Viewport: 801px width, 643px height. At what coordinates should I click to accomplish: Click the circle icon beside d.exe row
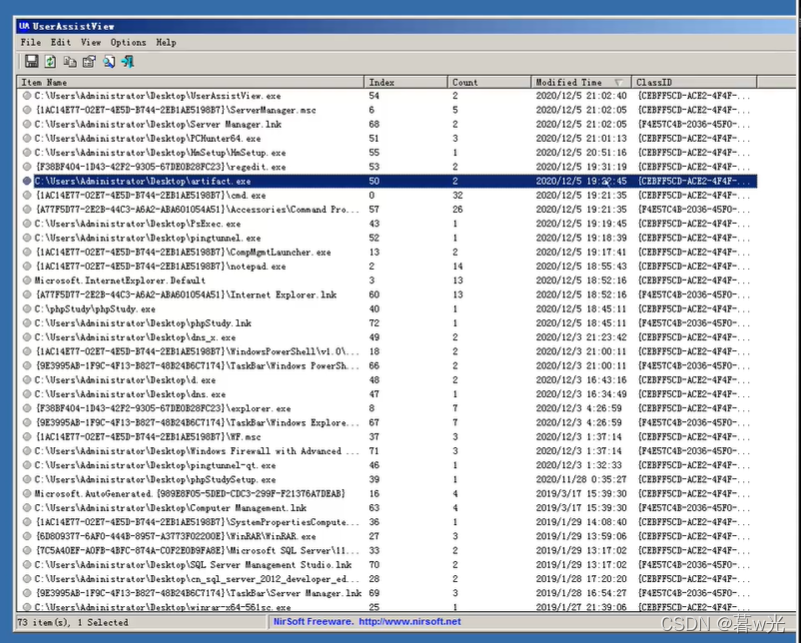pyautogui.click(x=27, y=380)
